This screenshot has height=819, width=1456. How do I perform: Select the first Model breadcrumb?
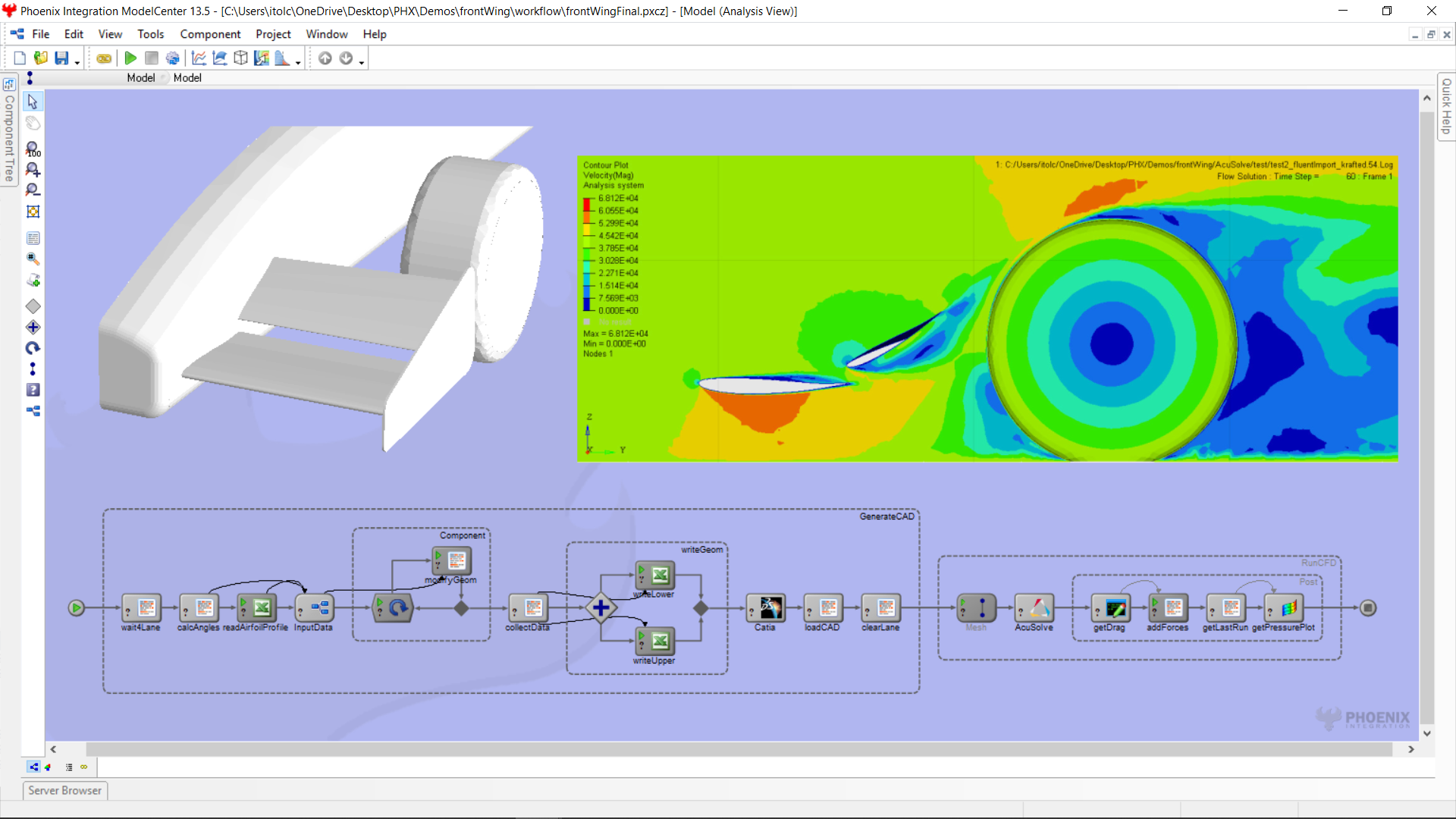pos(140,77)
